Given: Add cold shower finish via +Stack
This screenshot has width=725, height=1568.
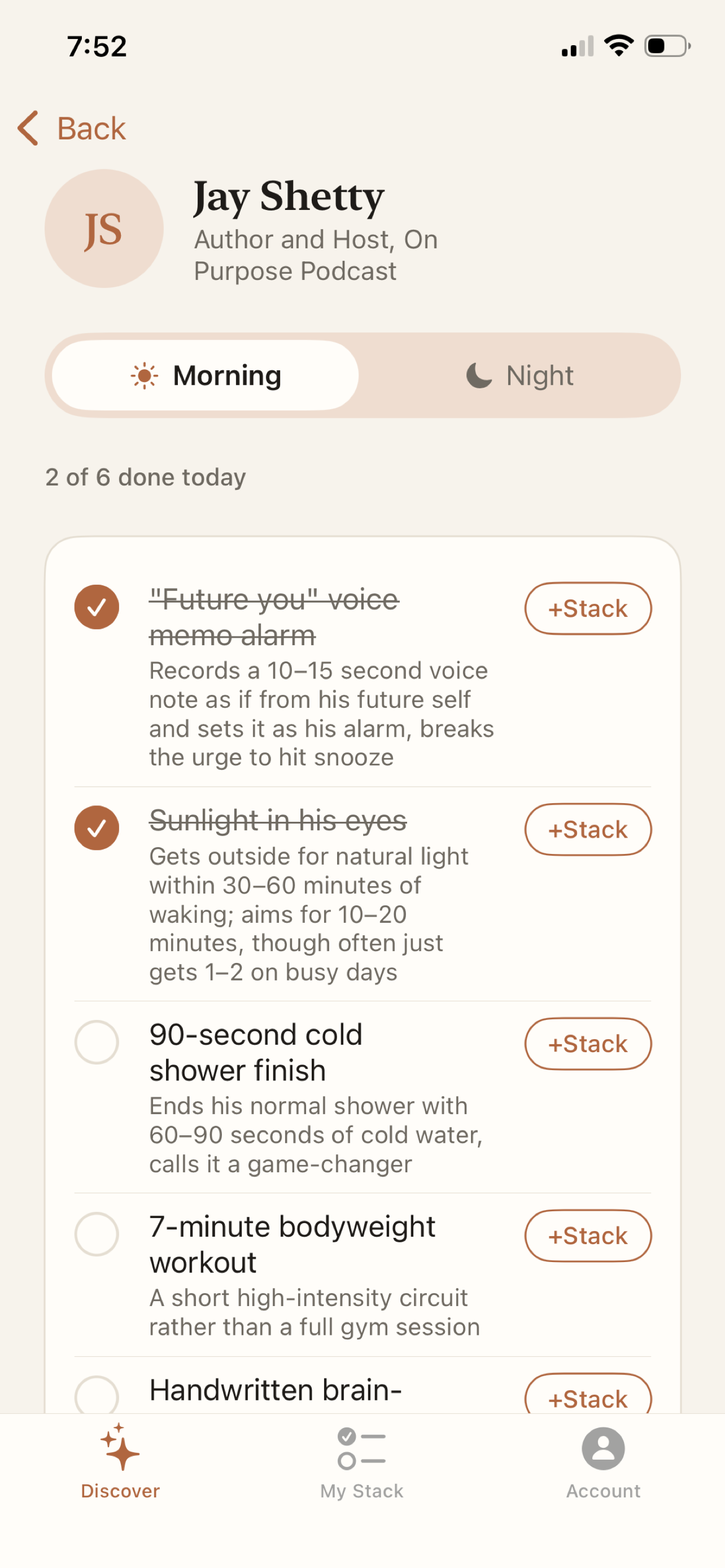Looking at the screenshot, I should pyautogui.click(x=588, y=1044).
